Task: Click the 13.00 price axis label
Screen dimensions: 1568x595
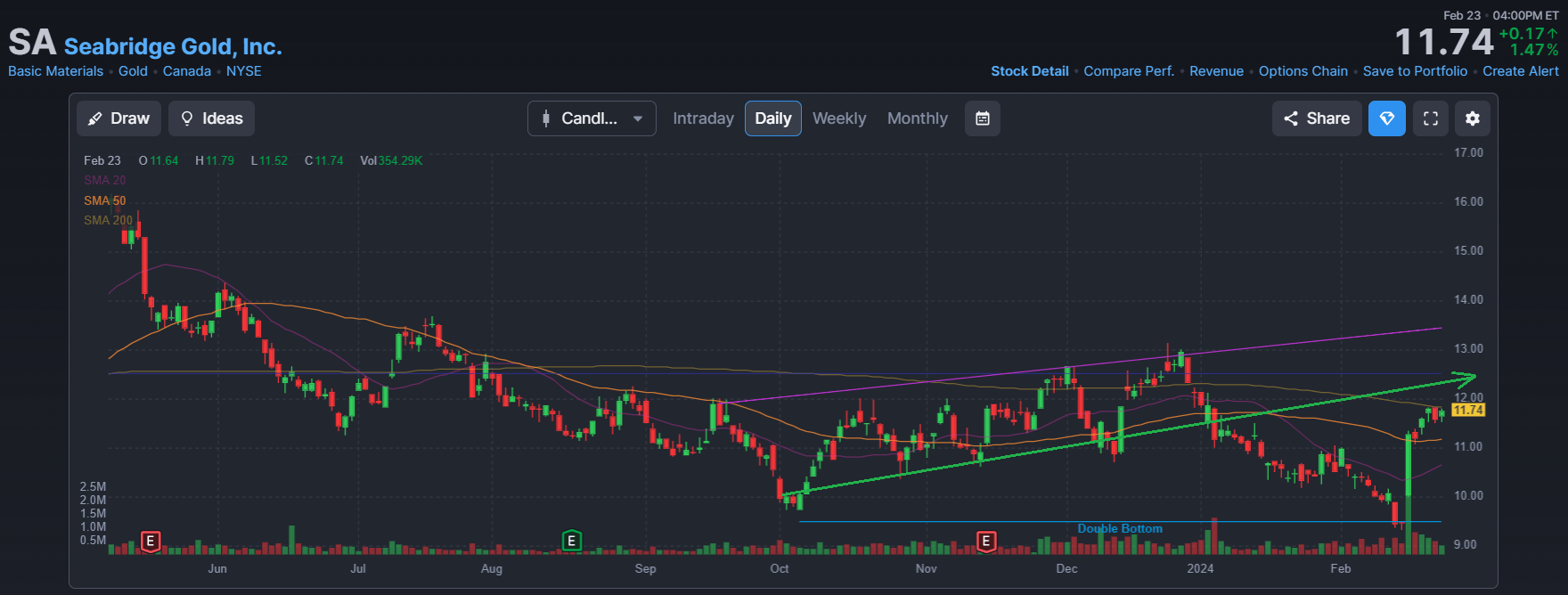Action: [x=1469, y=348]
